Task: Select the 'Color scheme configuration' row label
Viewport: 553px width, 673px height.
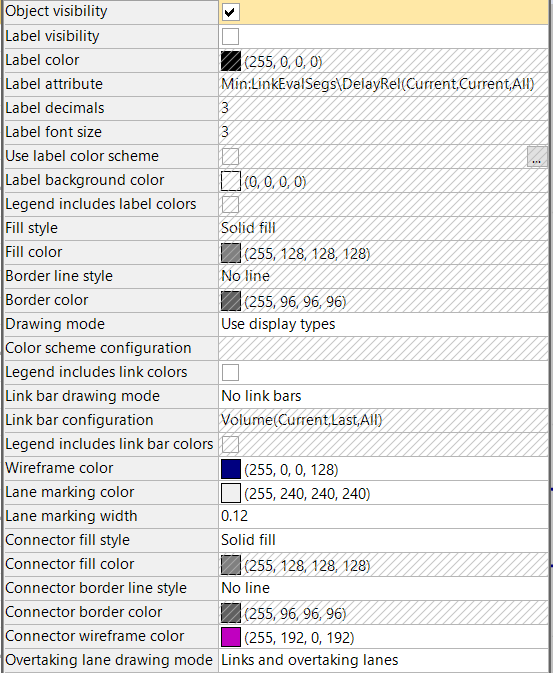Action: click(x=98, y=349)
